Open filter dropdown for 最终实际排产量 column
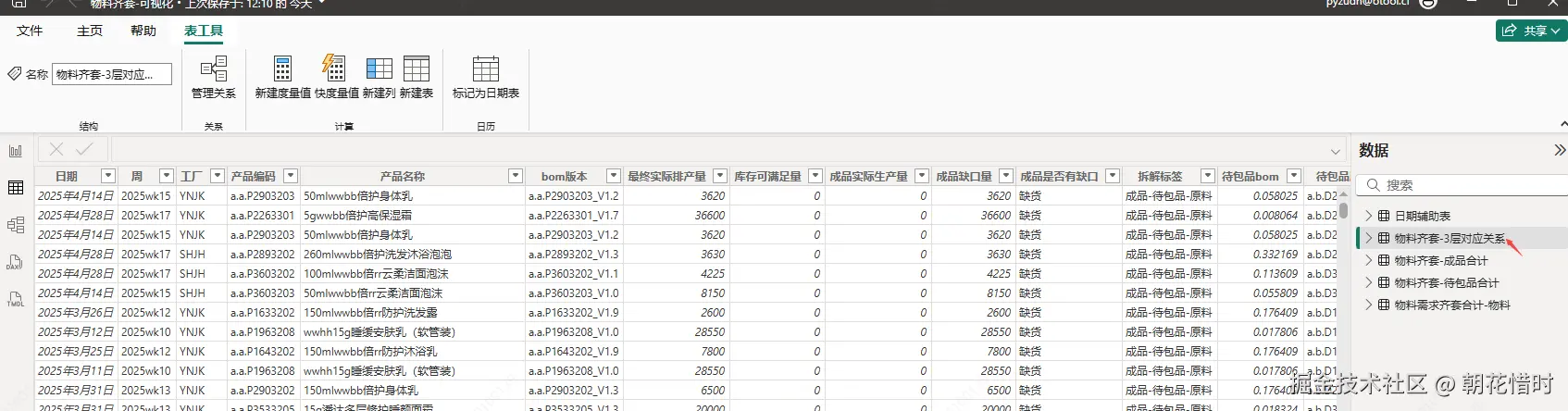This screenshot has height=411, width=1568. pos(720,176)
